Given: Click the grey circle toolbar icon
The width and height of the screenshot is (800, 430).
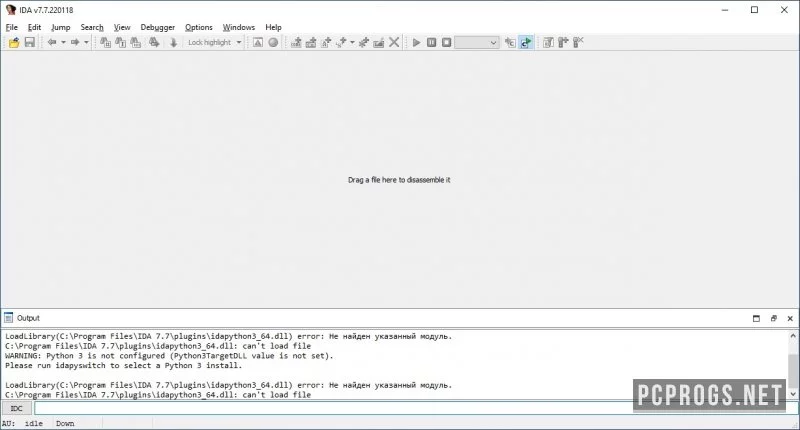Looking at the screenshot, I should coord(273,42).
